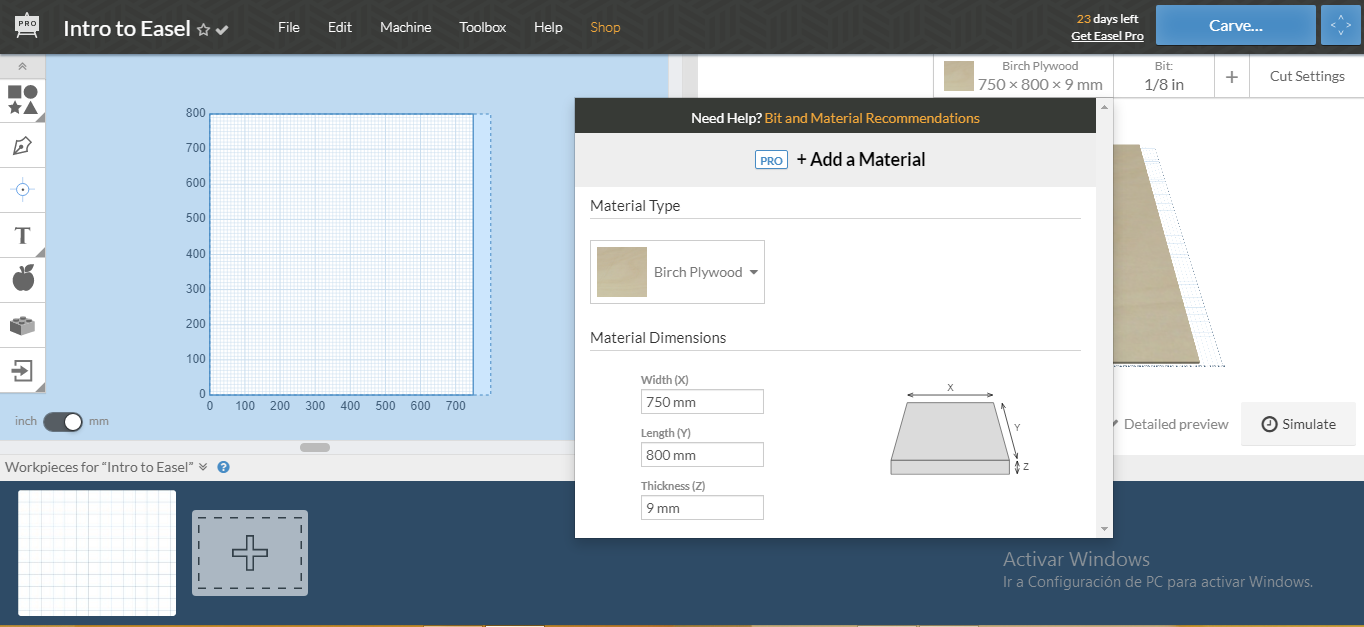Screen dimensions: 1364x627
Task: Open the Shapes tool
Action: pos(23,100)
